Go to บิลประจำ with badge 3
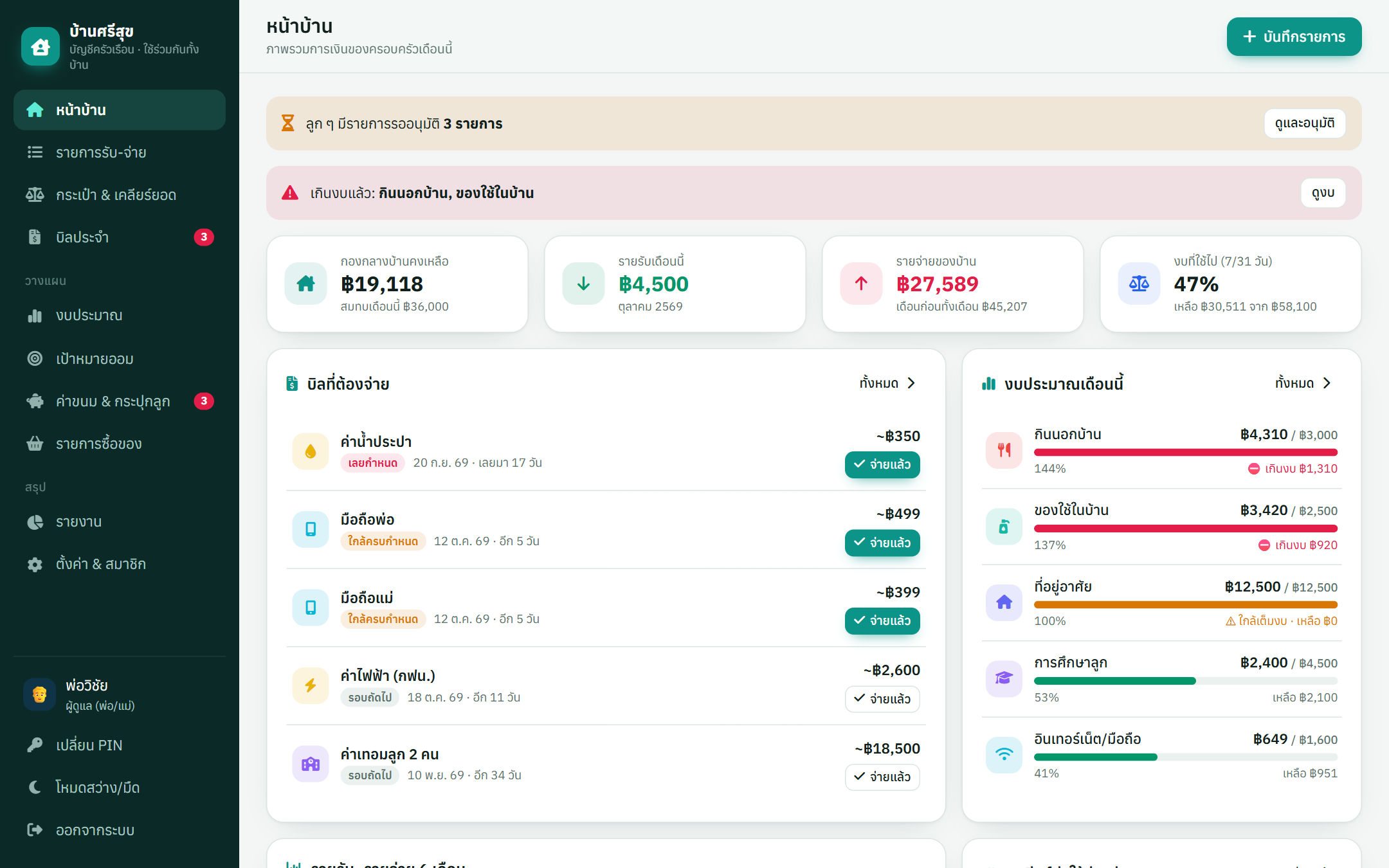Image resolution: width=1389 pixels, height=868 pixels. 120,237
